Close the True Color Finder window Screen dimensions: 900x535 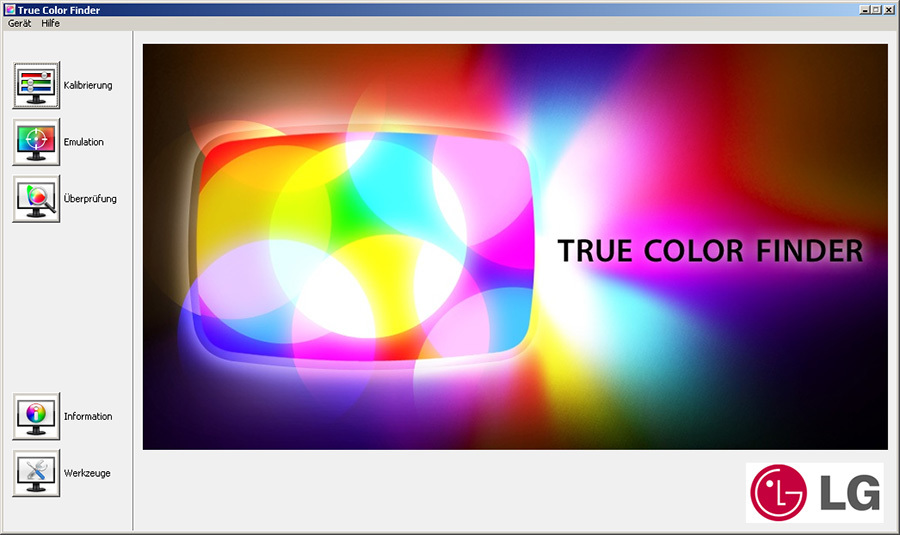(x=889, y=9)
